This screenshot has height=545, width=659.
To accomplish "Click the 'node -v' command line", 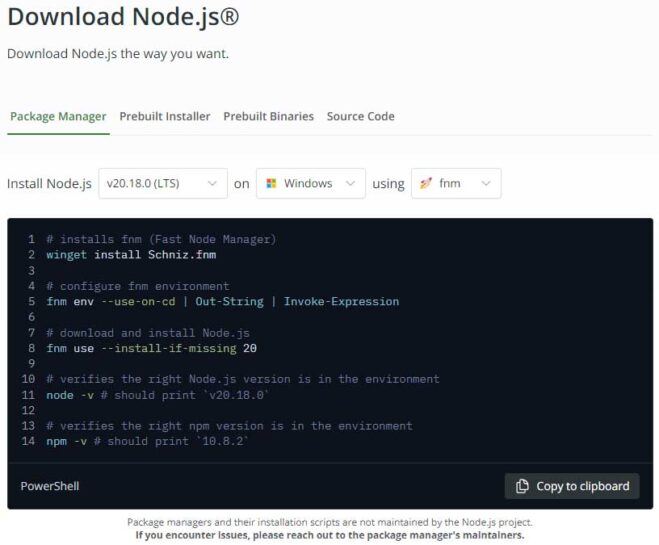I will pos(158,395).
